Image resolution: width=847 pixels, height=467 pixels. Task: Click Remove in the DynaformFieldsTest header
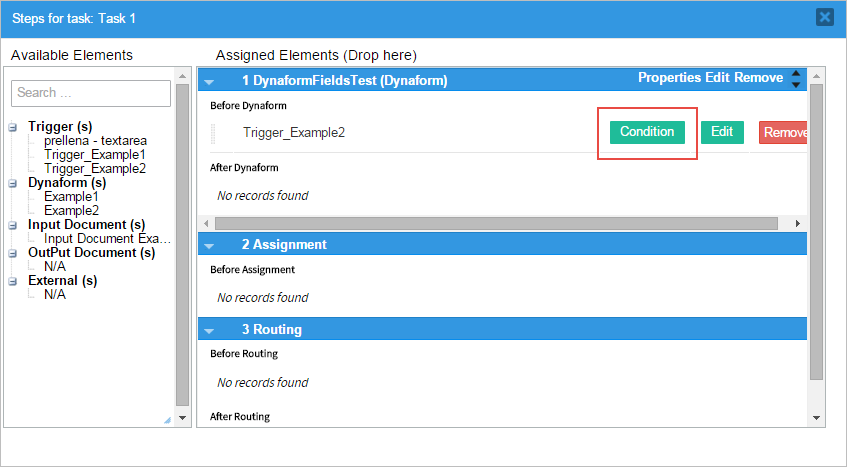(759, 78)
